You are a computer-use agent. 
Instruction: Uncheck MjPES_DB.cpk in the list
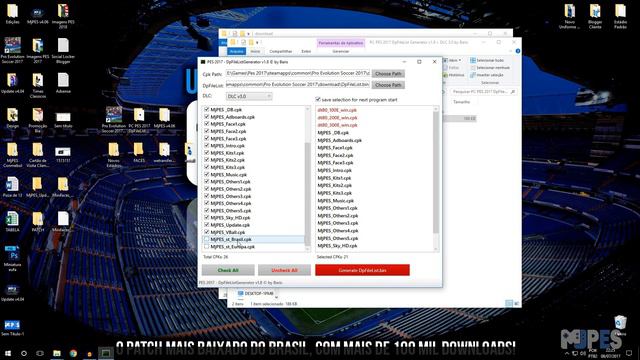pos(207,109)
